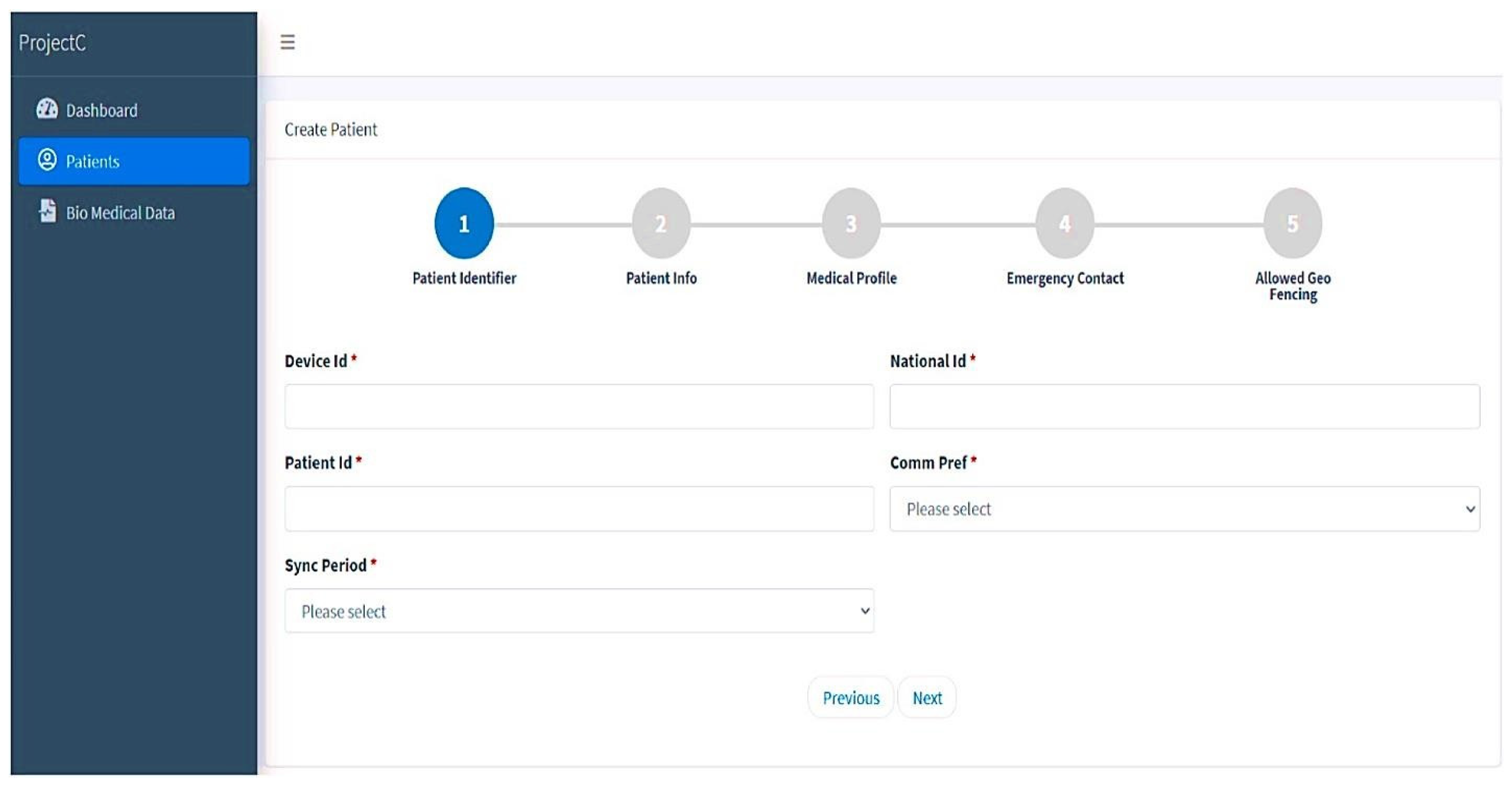
Task: Expand the Sync Period dropdown
Action: pyautogui.click(x=579, y=611)
